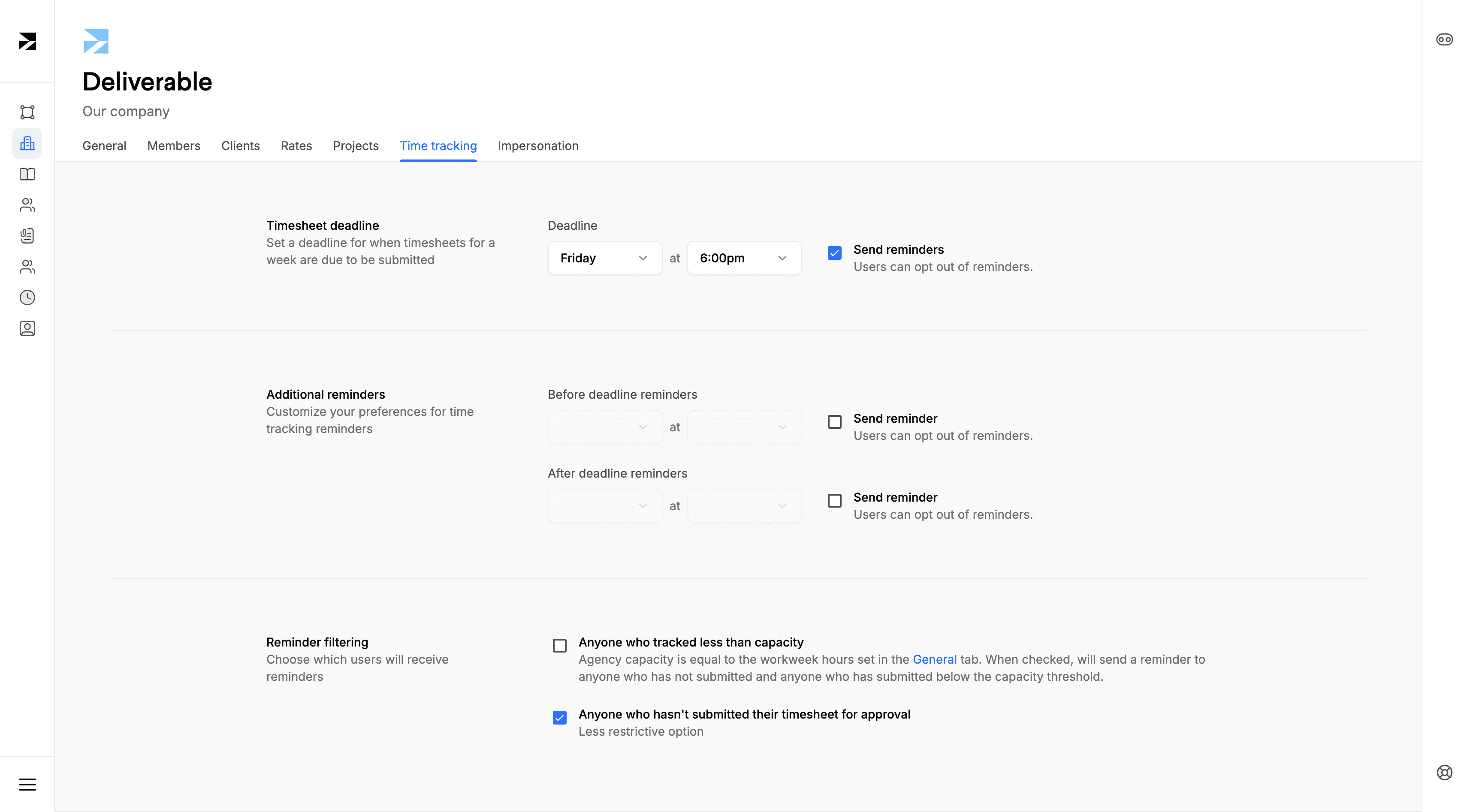Screen dimensions: 1467x812
Task: Switch to the Members tab
Action: (174, 146)
